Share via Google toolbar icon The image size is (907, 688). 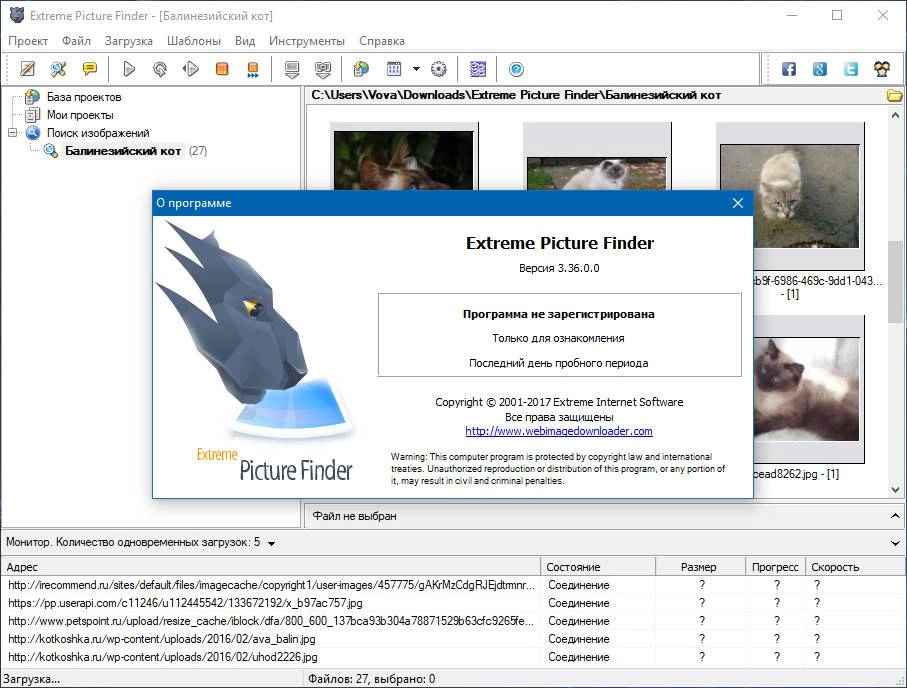[820, 69]
